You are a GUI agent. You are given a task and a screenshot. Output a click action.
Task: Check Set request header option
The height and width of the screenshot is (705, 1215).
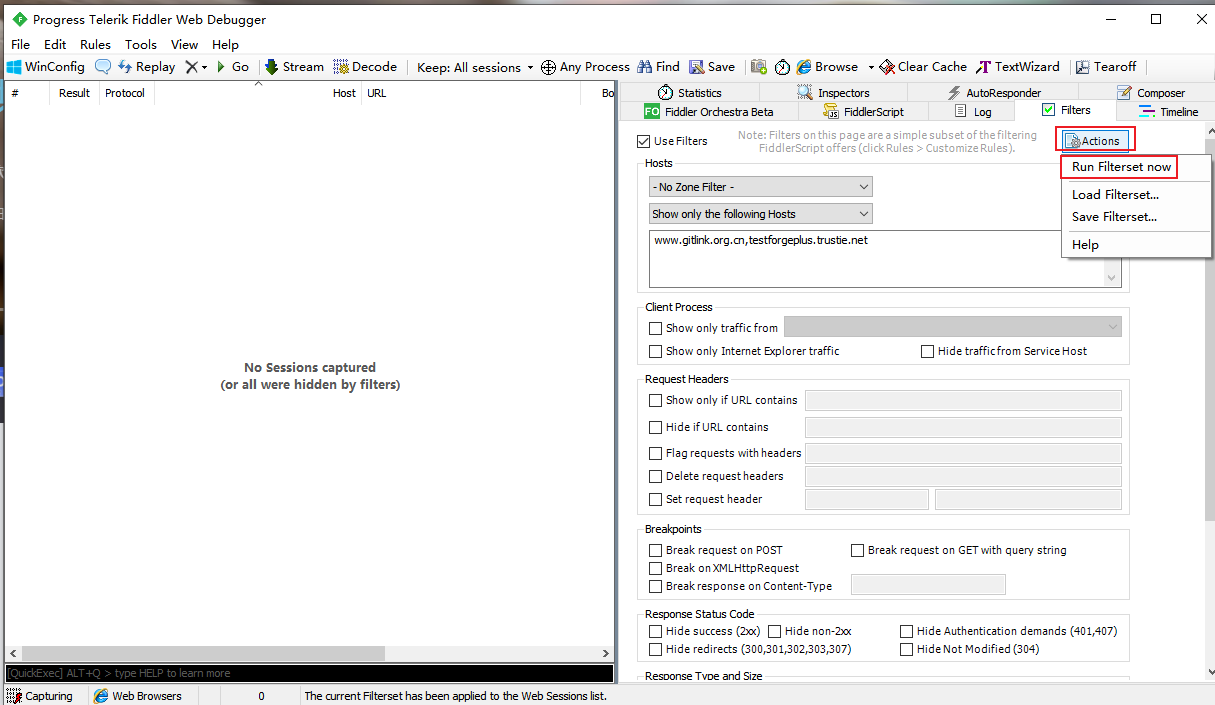point(656,499)
